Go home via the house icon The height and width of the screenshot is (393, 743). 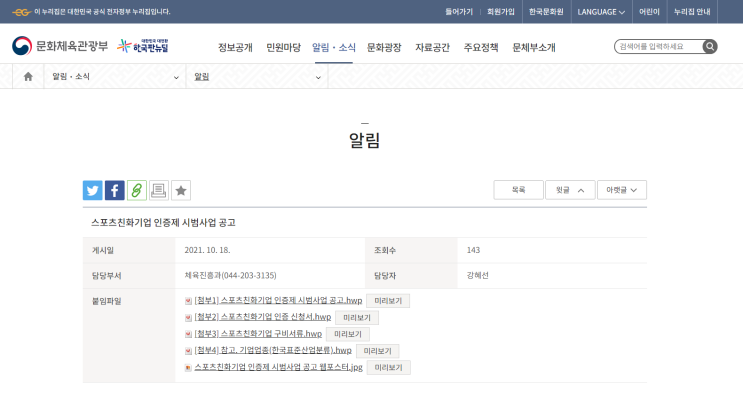tap(28, 76)
